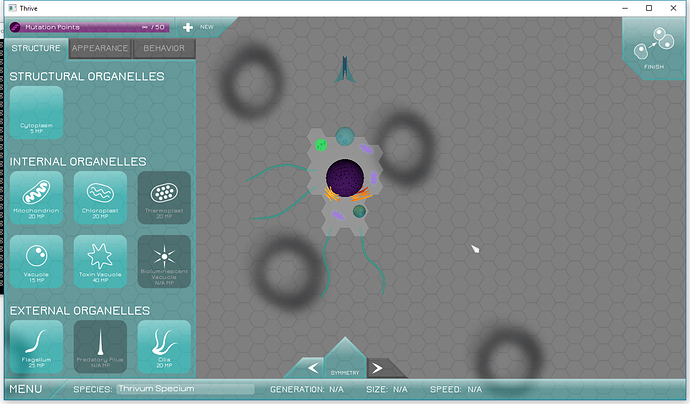Switch to the Appearance tab
690x404 pixels.
tap(100, 48)
